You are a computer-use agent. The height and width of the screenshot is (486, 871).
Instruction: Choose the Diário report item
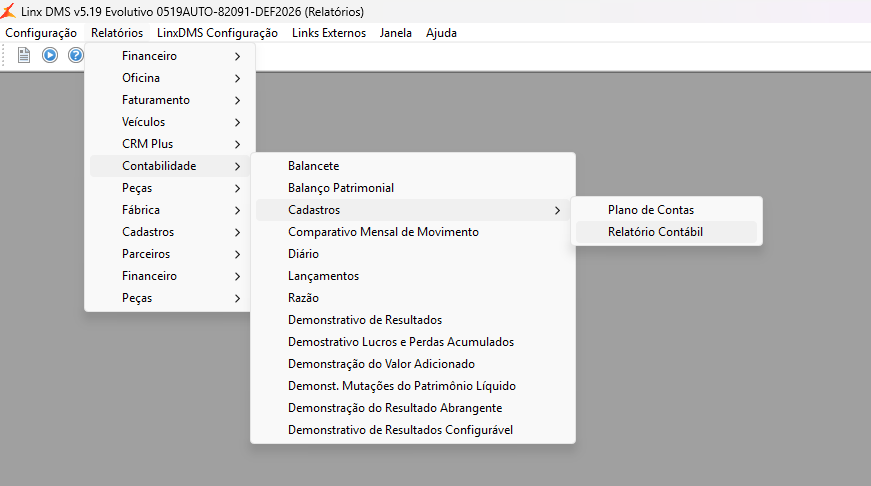coord(303,254)
